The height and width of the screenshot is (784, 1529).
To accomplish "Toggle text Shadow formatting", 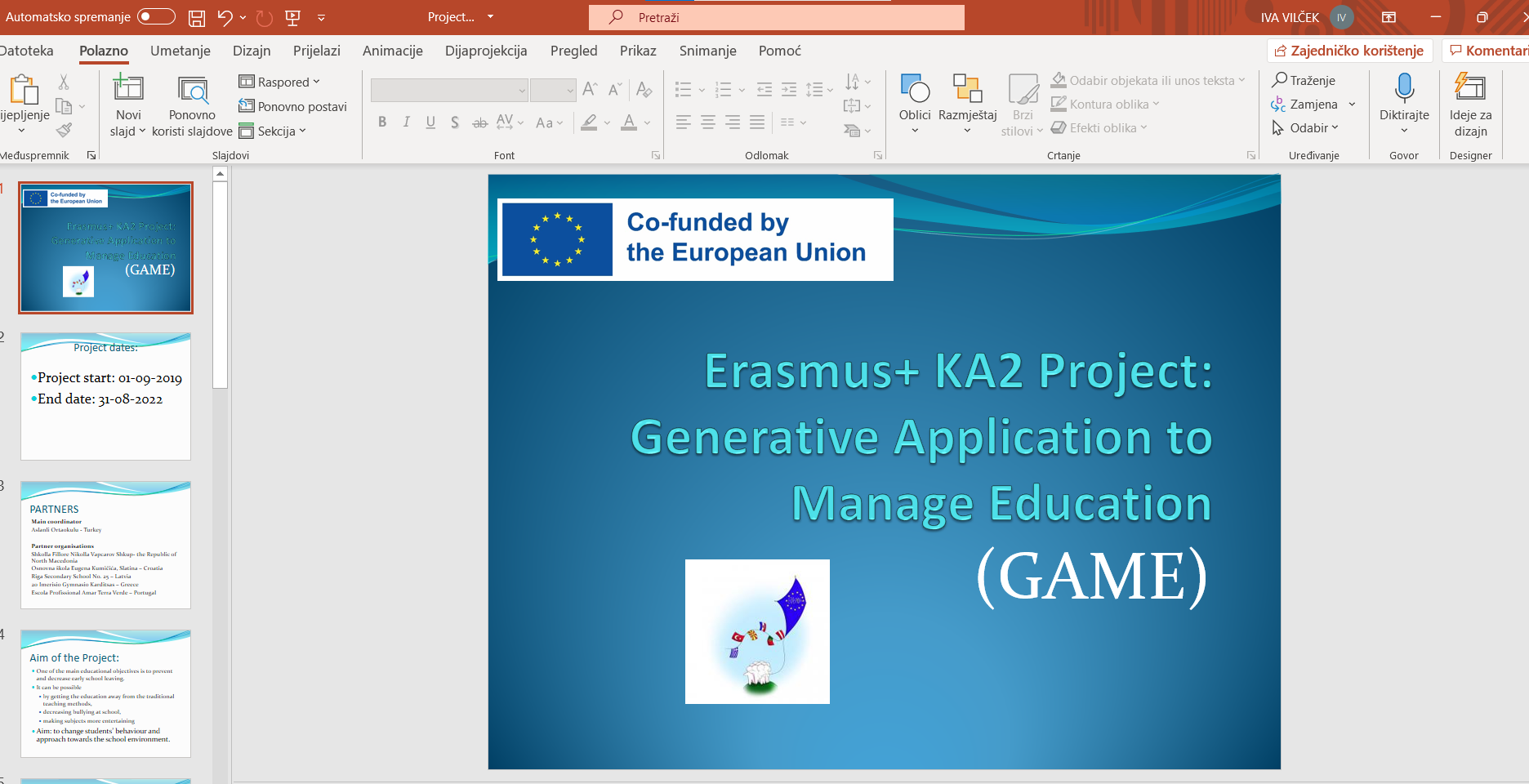I will pyautogui.click(x=455, y=122).
